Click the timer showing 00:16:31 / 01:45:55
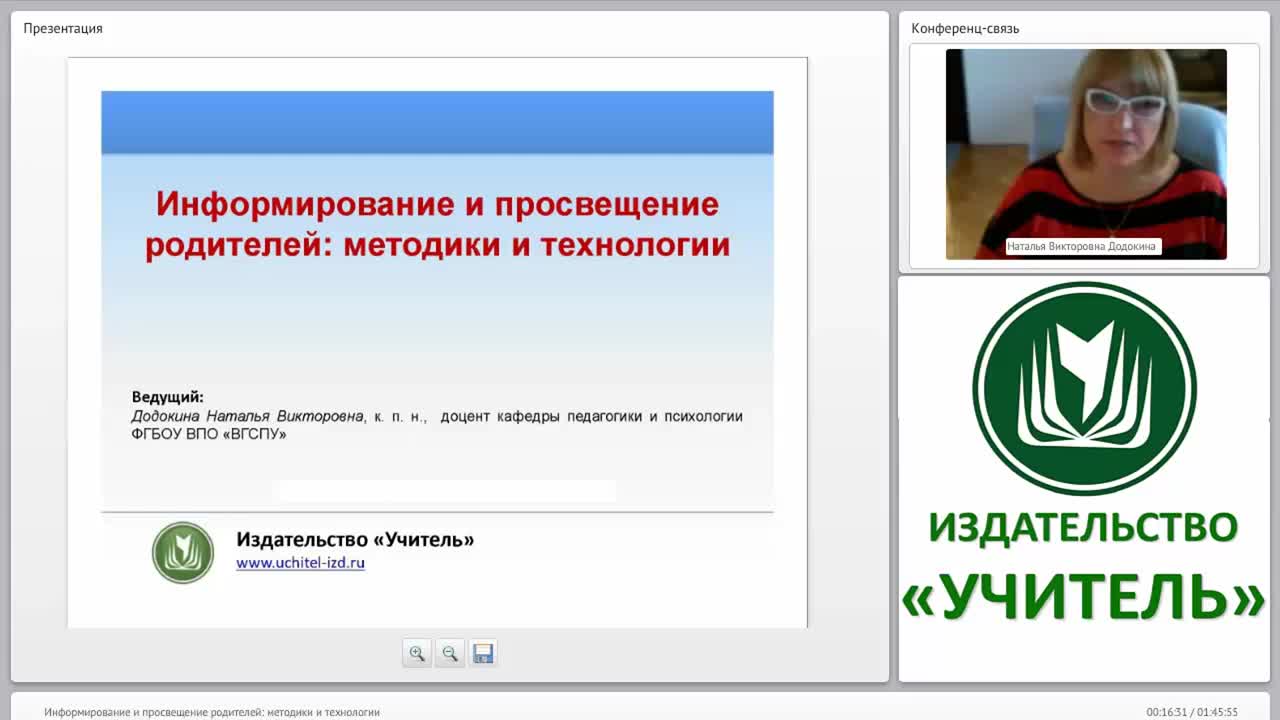Viewport: 1280px width, 720px height. coord(1192,712)
